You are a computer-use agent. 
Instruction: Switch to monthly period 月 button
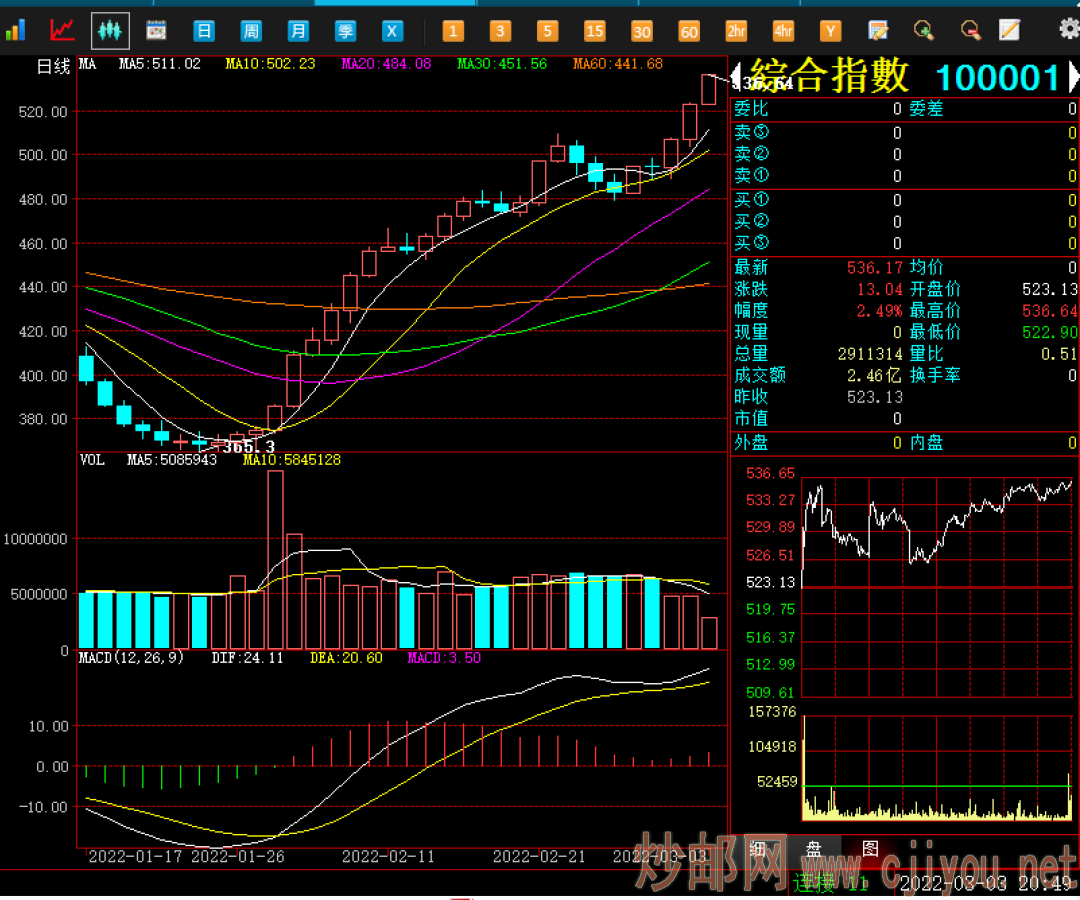[x=298, y=31]
